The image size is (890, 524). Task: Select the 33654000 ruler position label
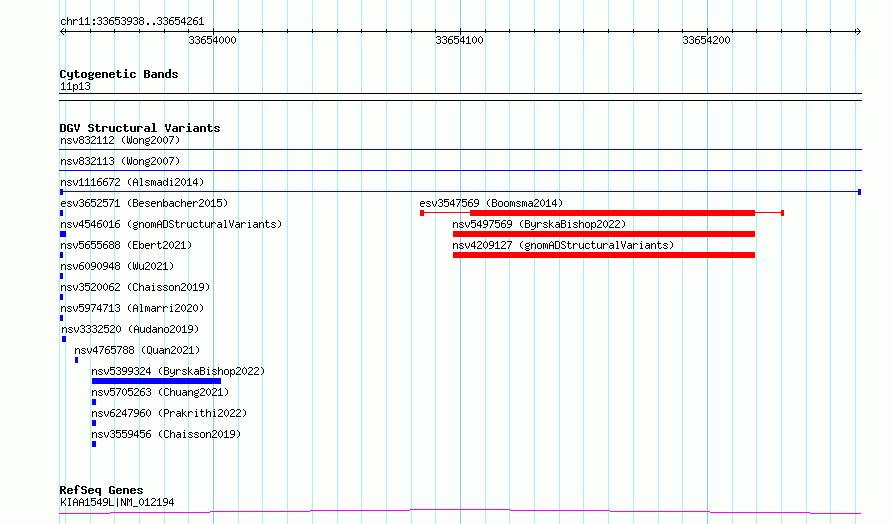click(x=212, y=40)
